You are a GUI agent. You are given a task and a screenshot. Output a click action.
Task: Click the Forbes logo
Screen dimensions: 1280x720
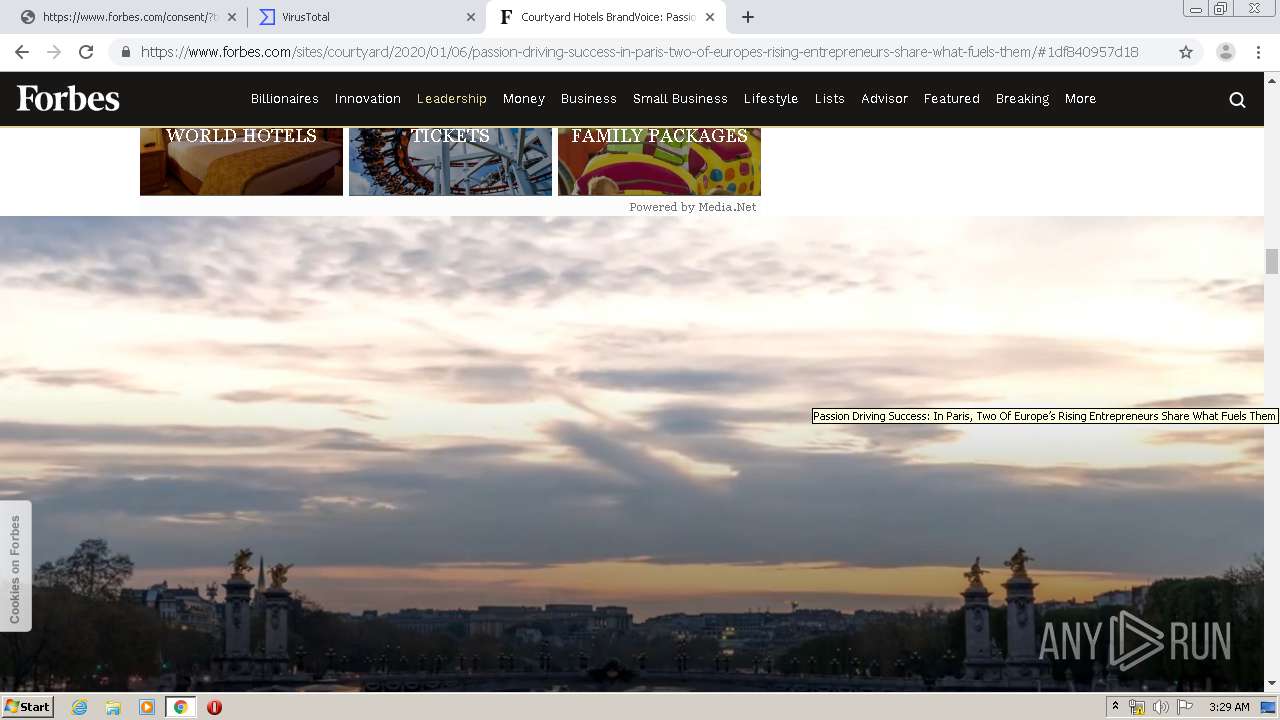point(68,98)
